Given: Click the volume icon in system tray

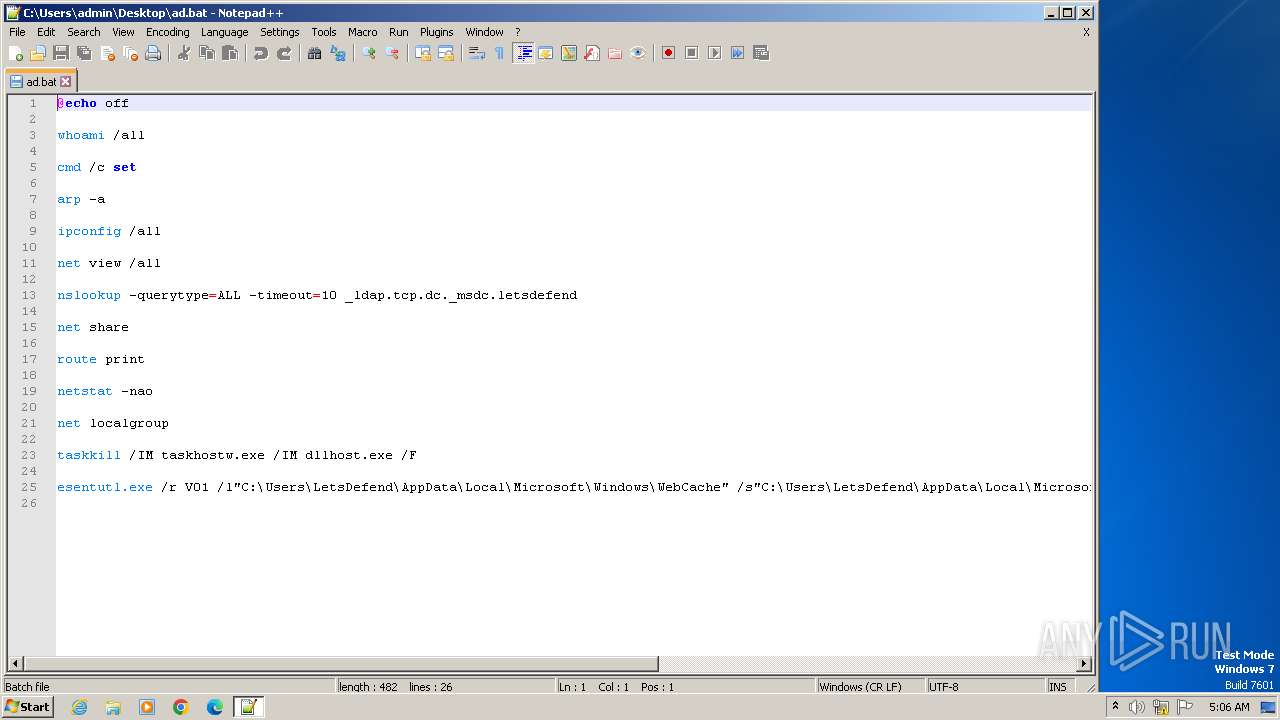Looking at the screenshot, I should coord(1137,707).
